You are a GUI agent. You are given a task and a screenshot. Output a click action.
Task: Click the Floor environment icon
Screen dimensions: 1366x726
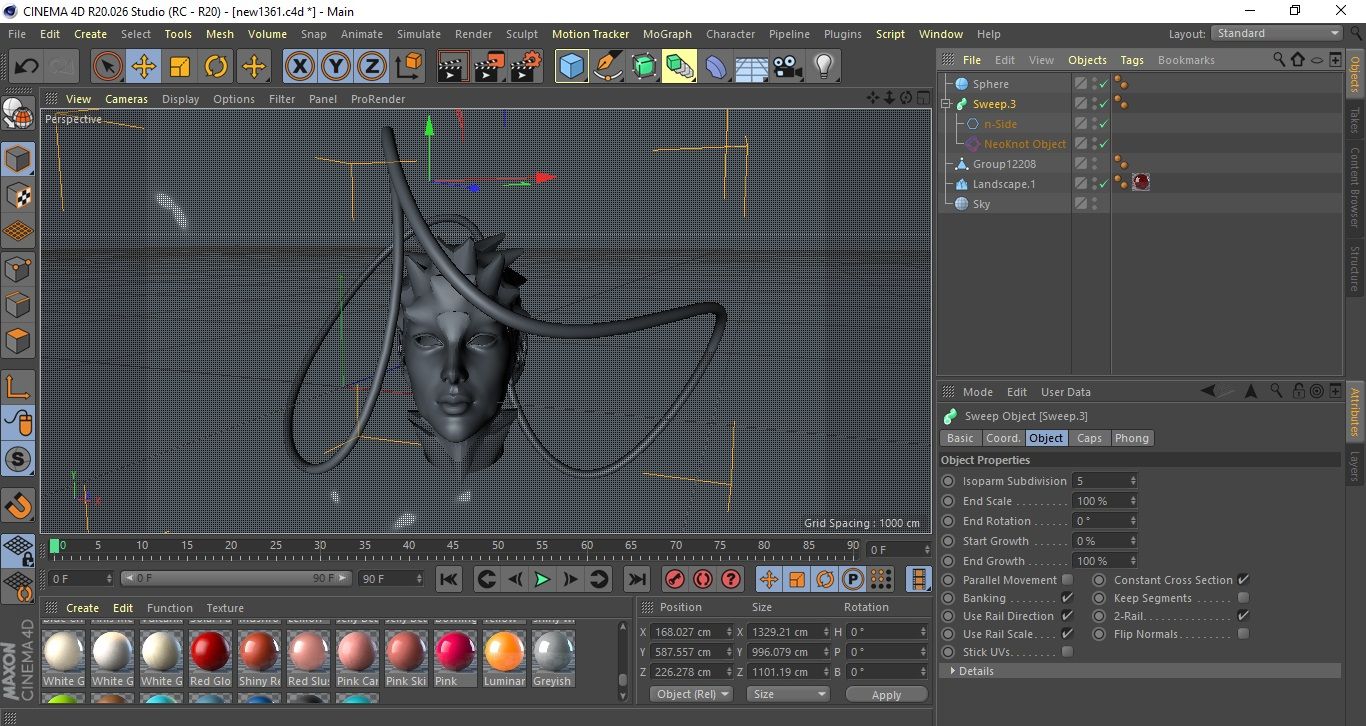point(751,67)
